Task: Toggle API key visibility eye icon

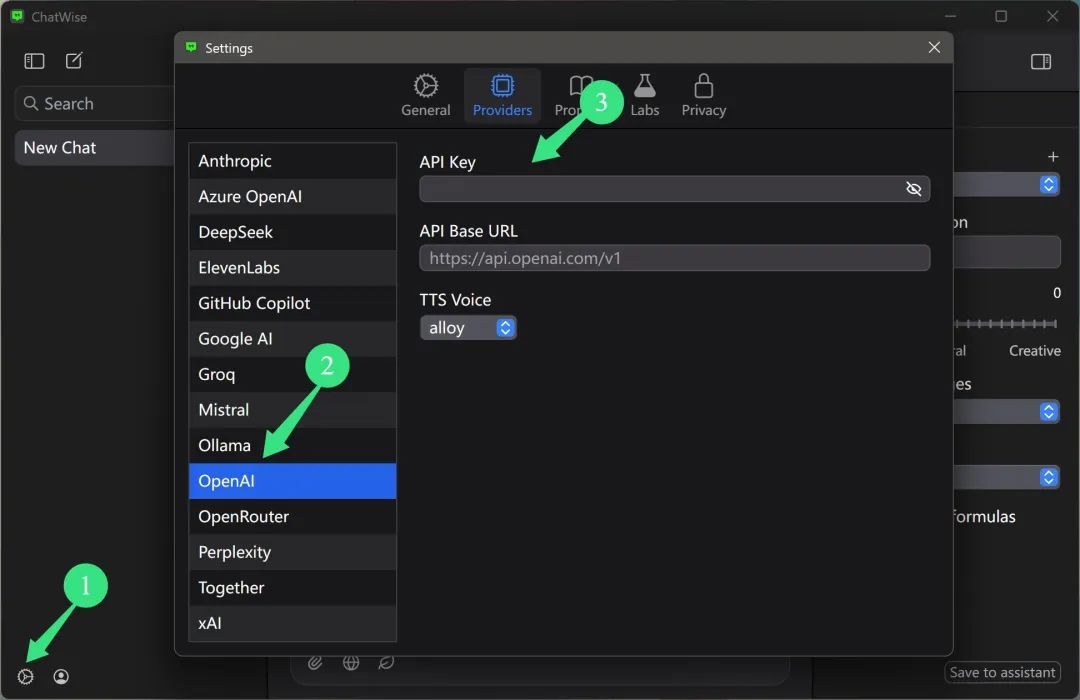Action: pos(913,189)
